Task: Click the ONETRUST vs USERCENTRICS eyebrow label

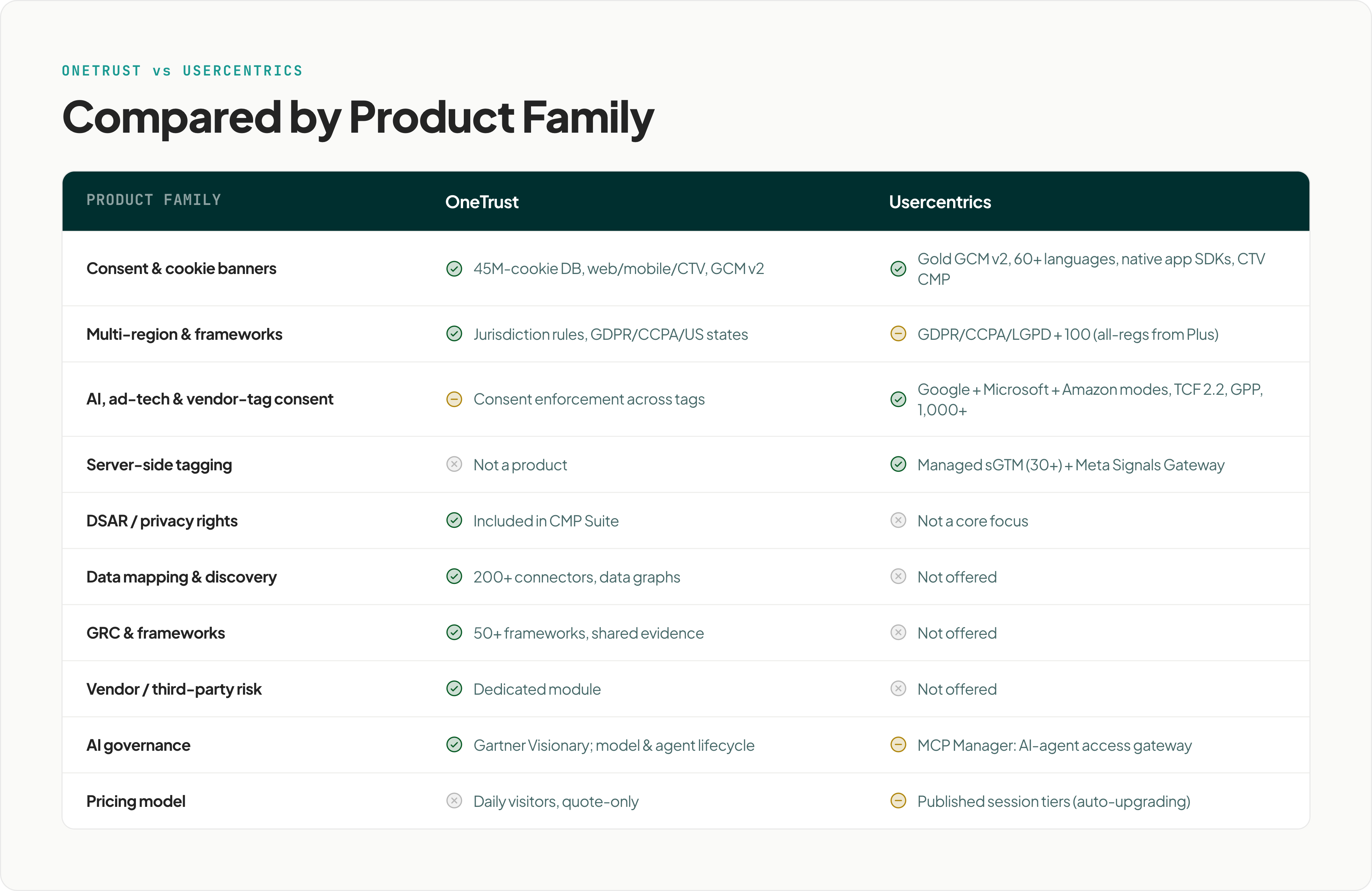Action: point(182,71)
